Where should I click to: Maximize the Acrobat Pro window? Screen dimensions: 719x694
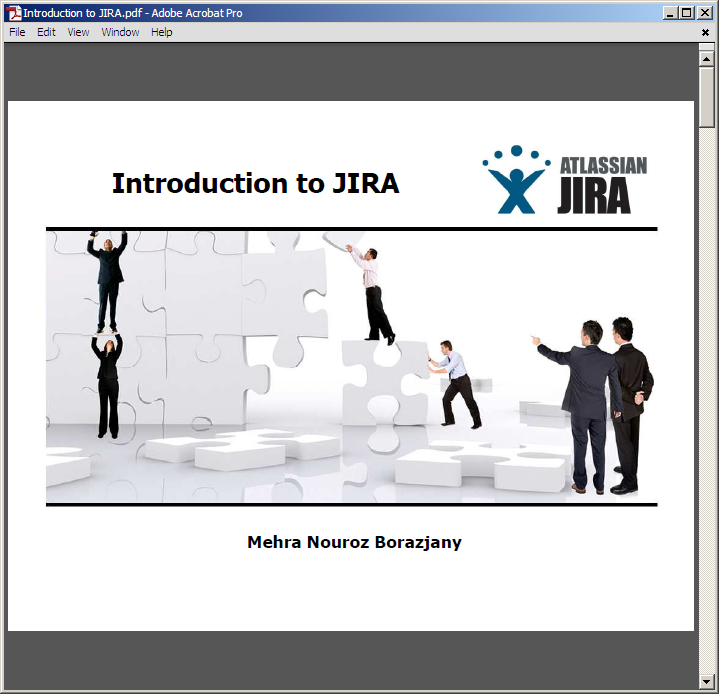click(x=686, y=13)
